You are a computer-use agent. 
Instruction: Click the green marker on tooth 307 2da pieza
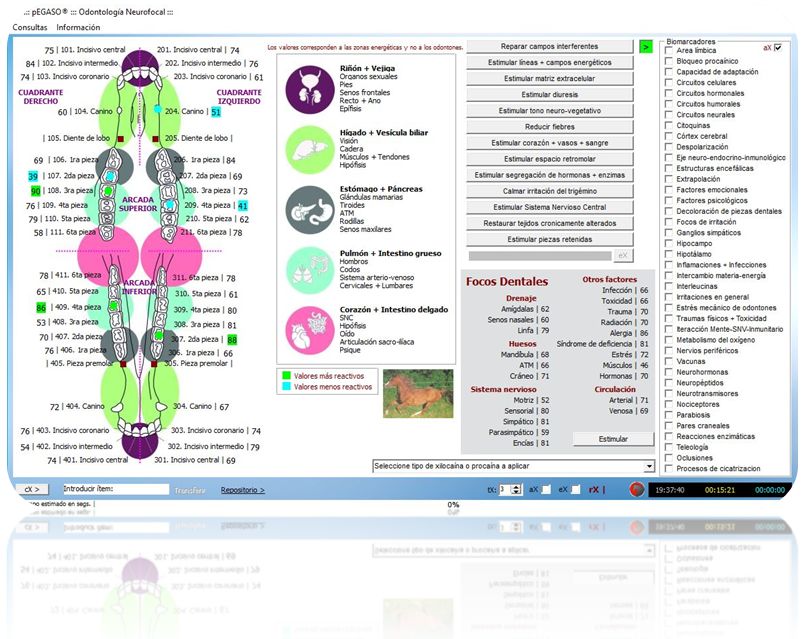pyautogui.click(x=159, y=336)
